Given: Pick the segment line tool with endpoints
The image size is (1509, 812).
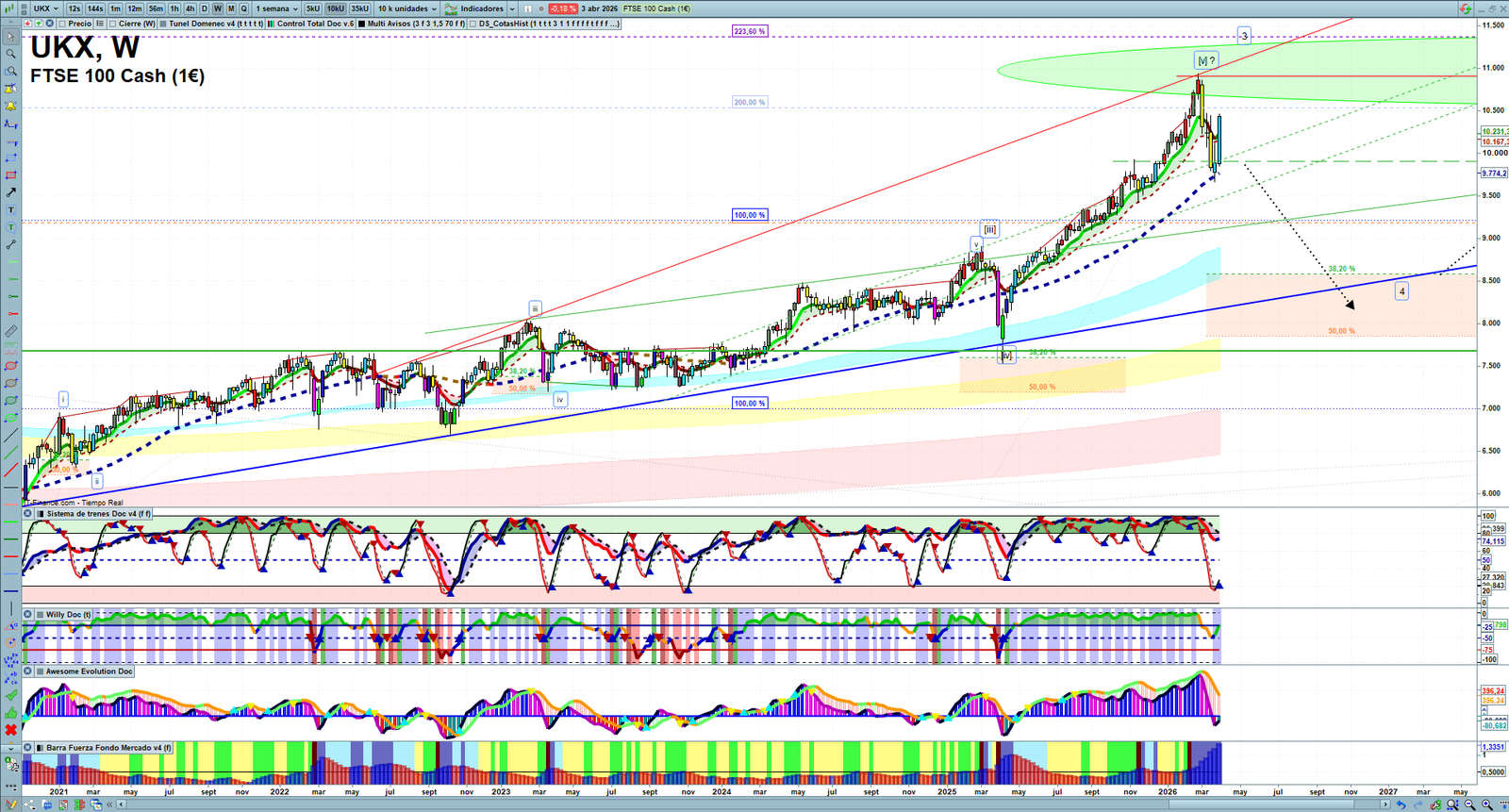Looking at the screenshot, I should (x=10, y=245).
